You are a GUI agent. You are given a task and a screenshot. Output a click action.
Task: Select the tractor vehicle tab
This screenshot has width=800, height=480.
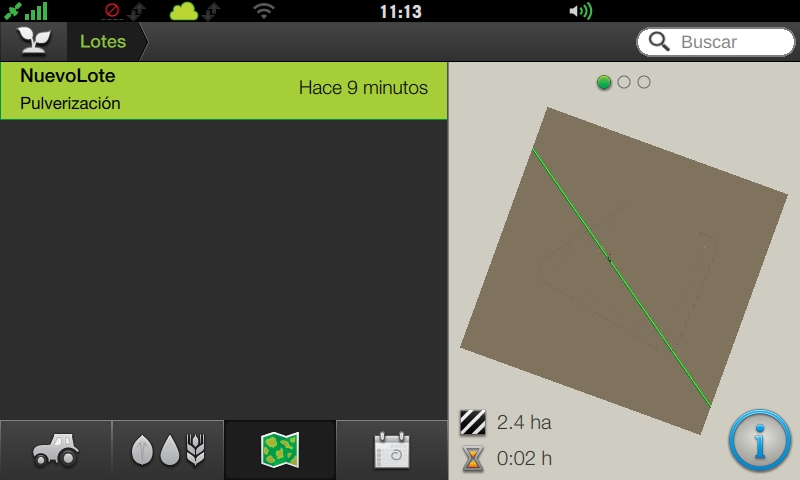click(56, 450)
